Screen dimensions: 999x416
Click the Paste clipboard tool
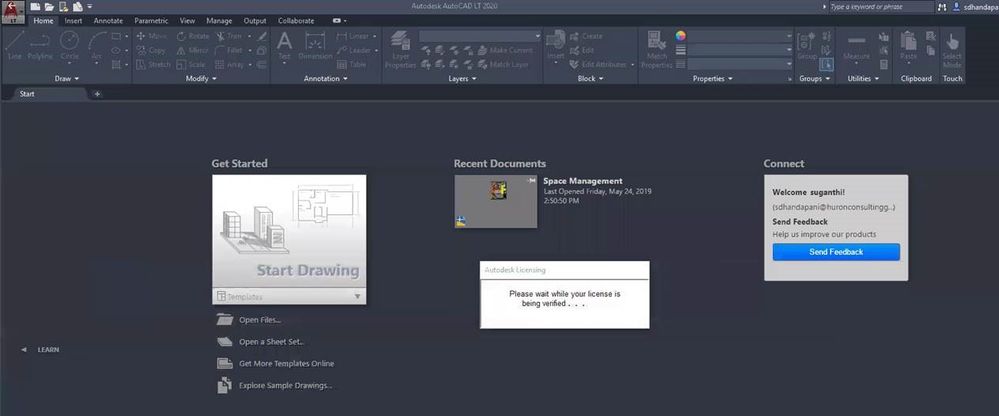pyautogui.click(x=909, y=47)
